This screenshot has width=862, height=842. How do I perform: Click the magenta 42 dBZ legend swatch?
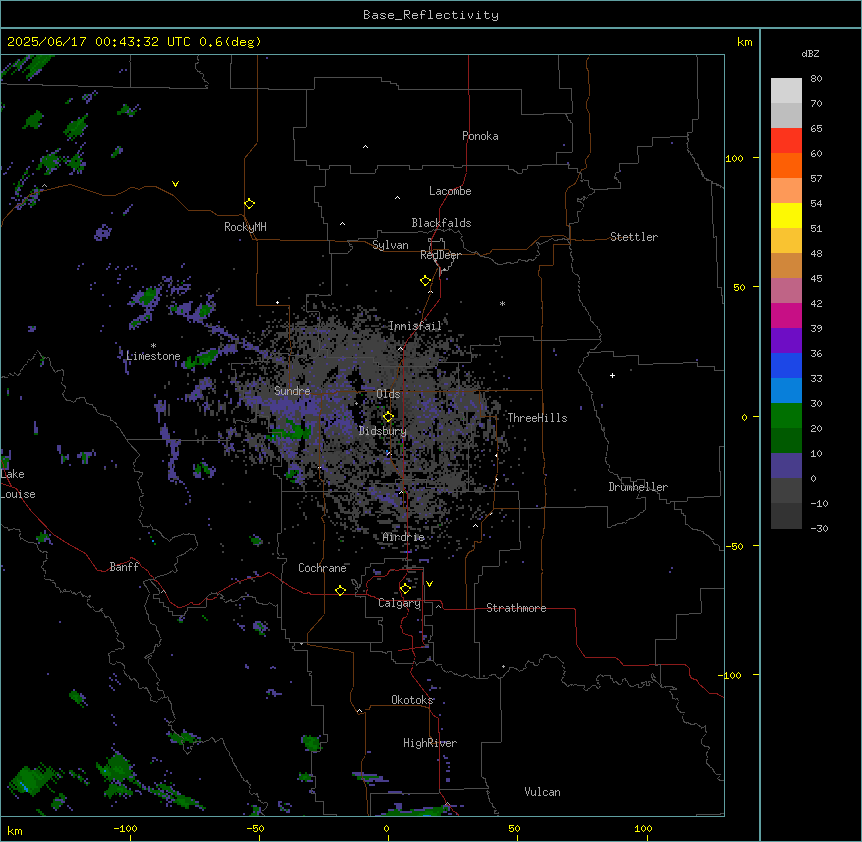pos(786,315)
